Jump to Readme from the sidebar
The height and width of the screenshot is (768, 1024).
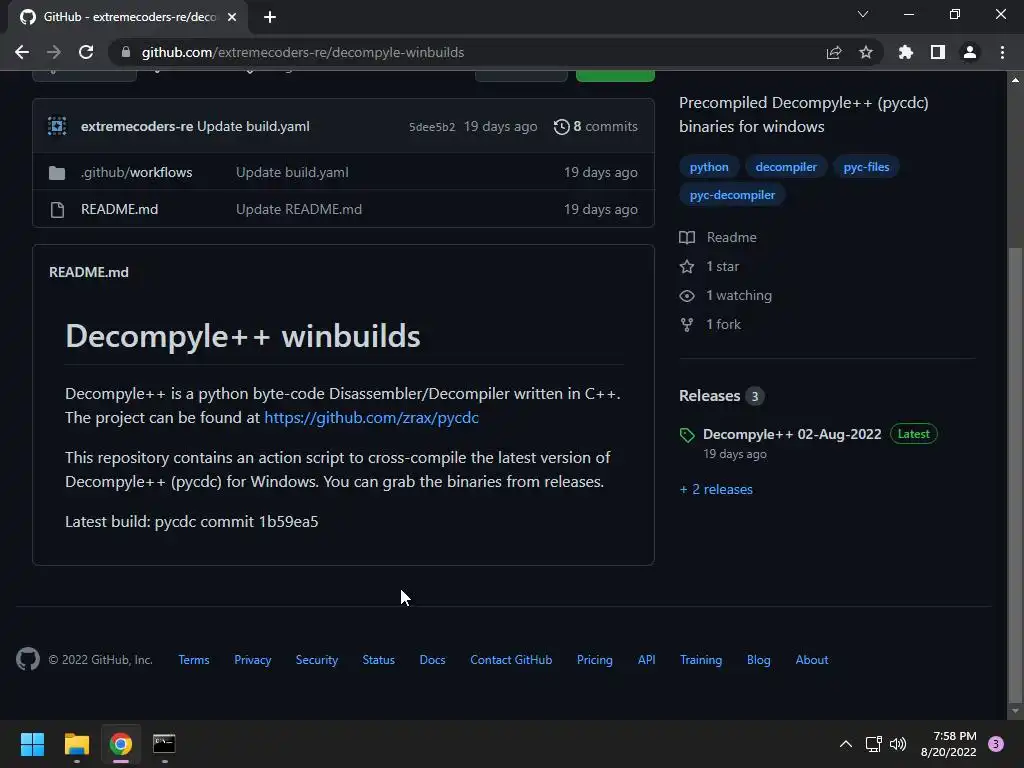pyautogui.click(x=731, y=237)
